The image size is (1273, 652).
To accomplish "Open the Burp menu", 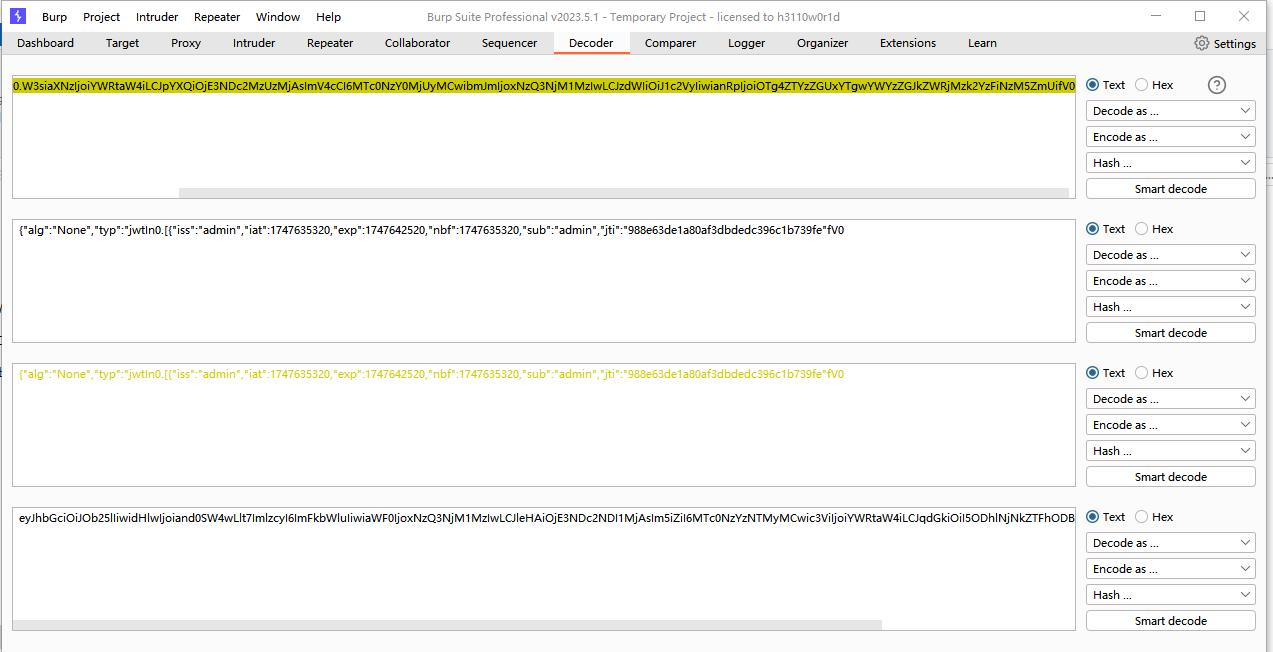I will point(54,17).
